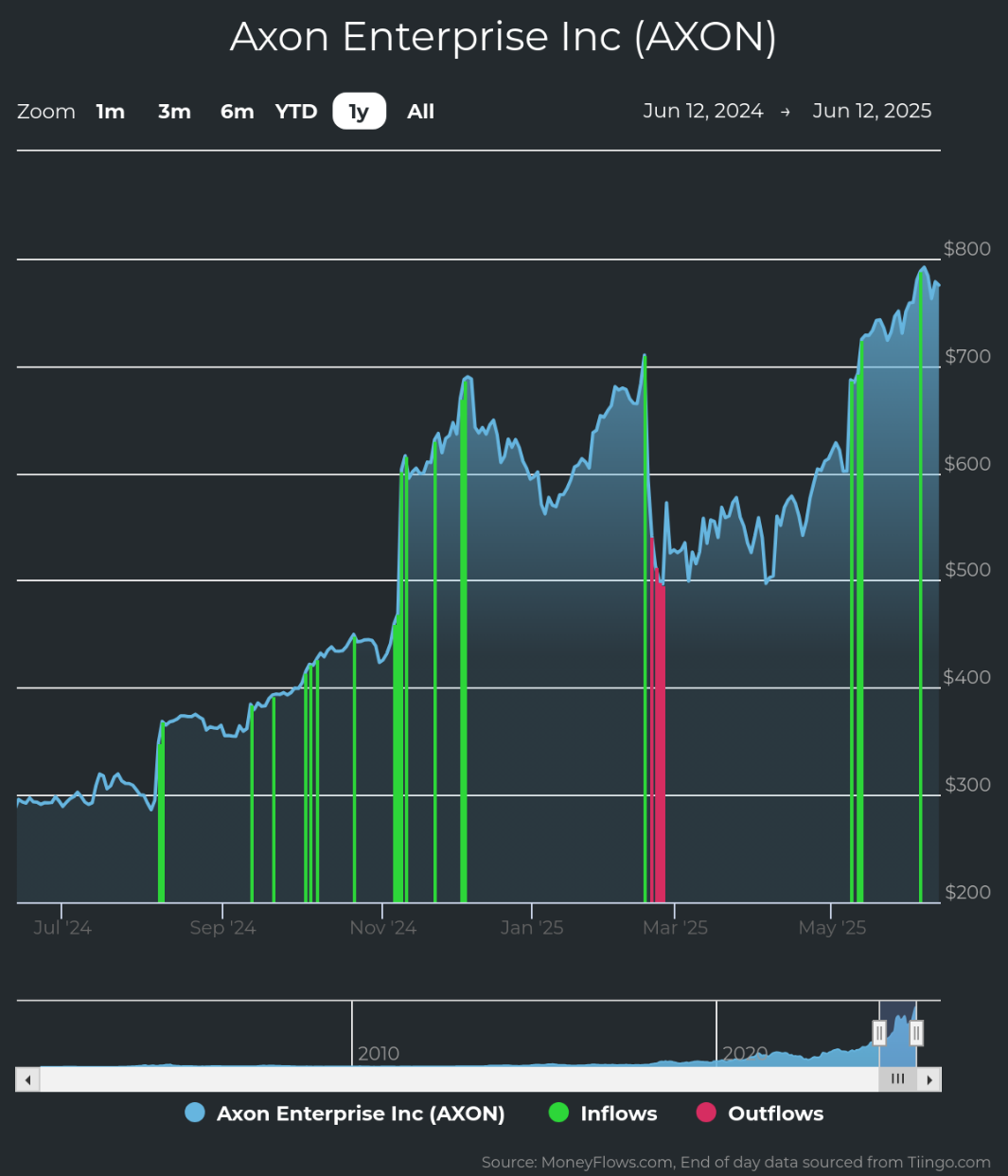Select the 1m zoom range

tap(111, 112)
